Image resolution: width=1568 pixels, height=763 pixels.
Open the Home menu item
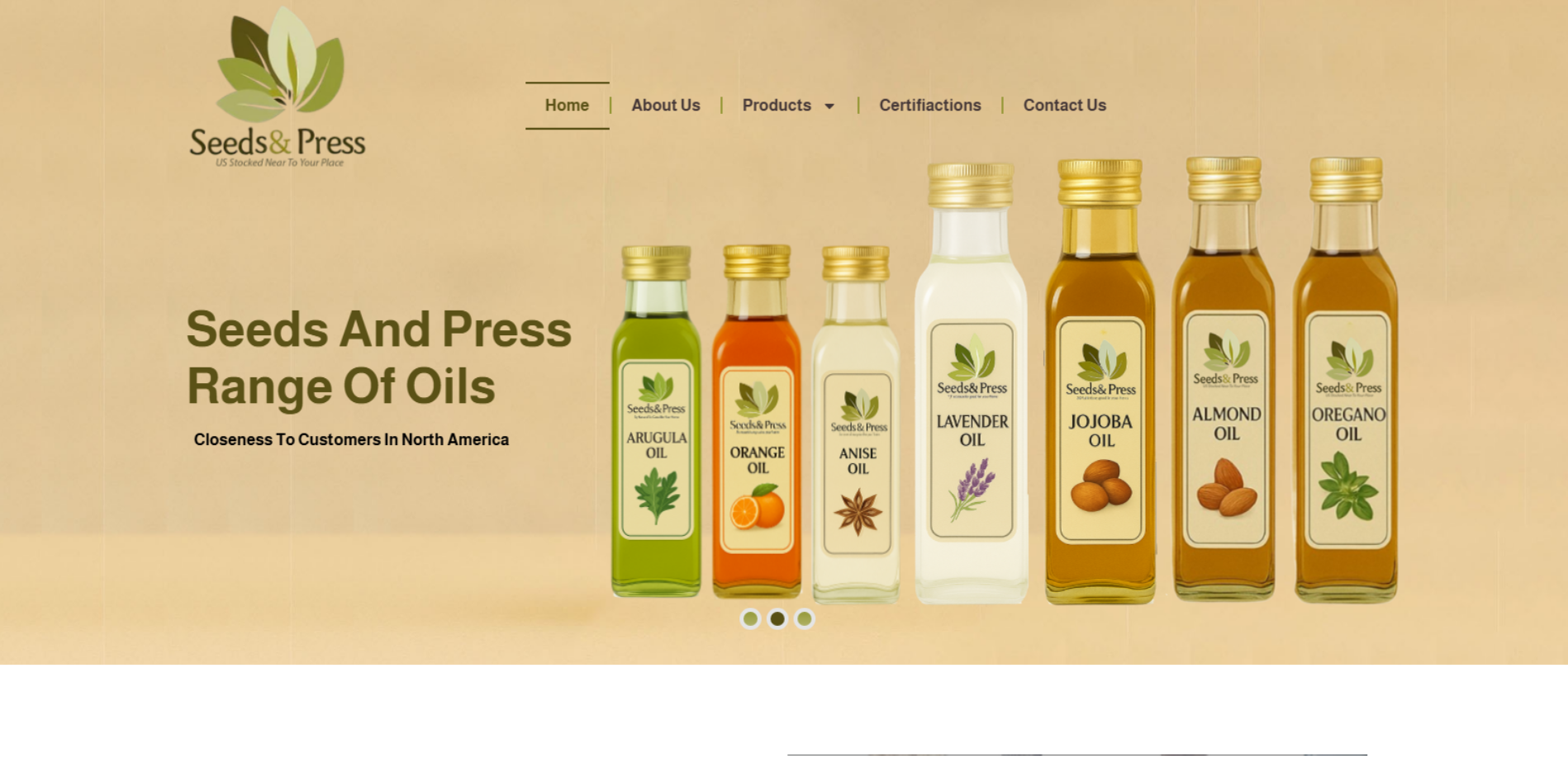tap(567, 106)
